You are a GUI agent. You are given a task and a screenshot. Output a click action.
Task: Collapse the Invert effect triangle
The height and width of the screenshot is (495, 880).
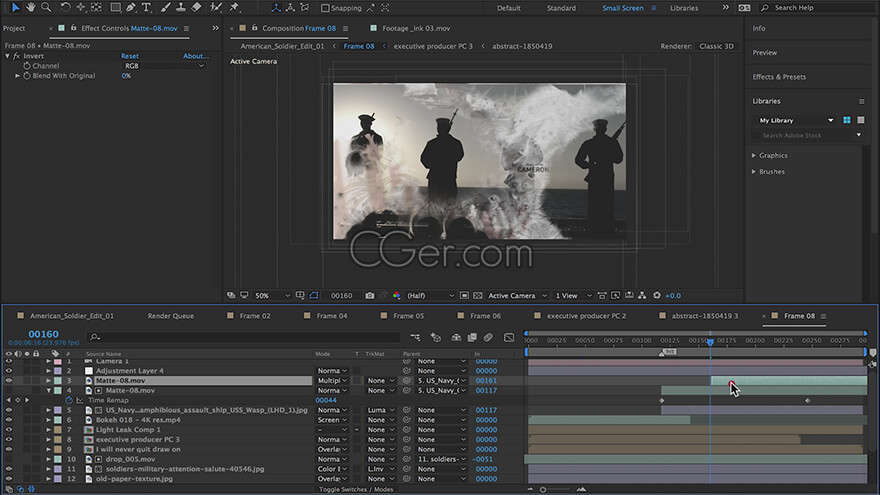point(7,56)
